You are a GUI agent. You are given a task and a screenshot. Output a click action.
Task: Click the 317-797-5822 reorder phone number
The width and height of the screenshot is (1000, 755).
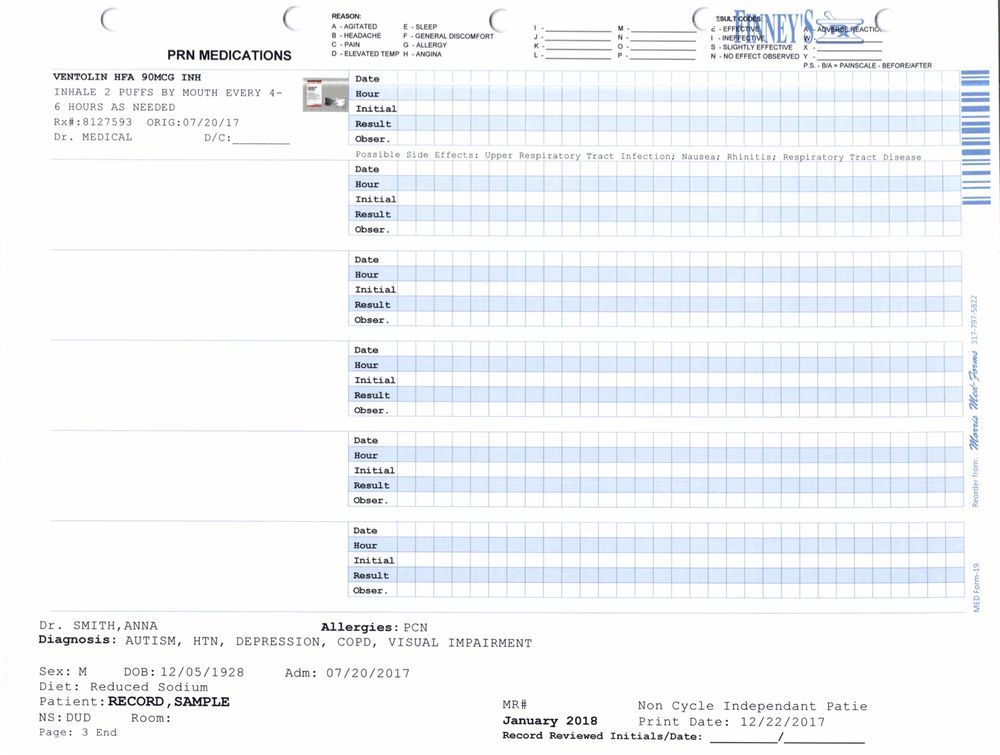click(974, 320)
